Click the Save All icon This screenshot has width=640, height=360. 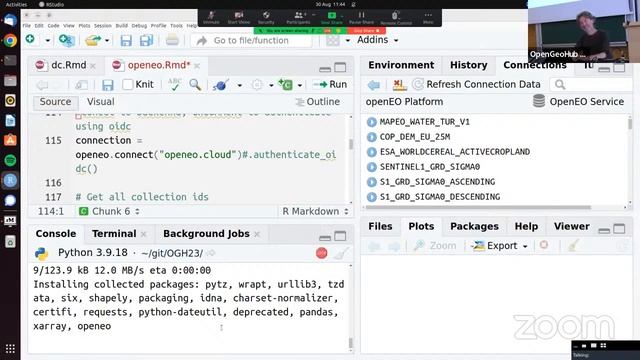[x=147, y=40]
